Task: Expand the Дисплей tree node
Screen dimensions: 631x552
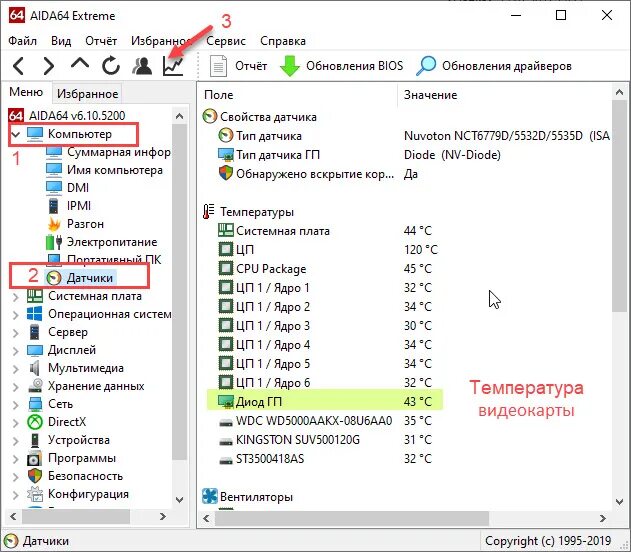Action: tap(16, 351)
